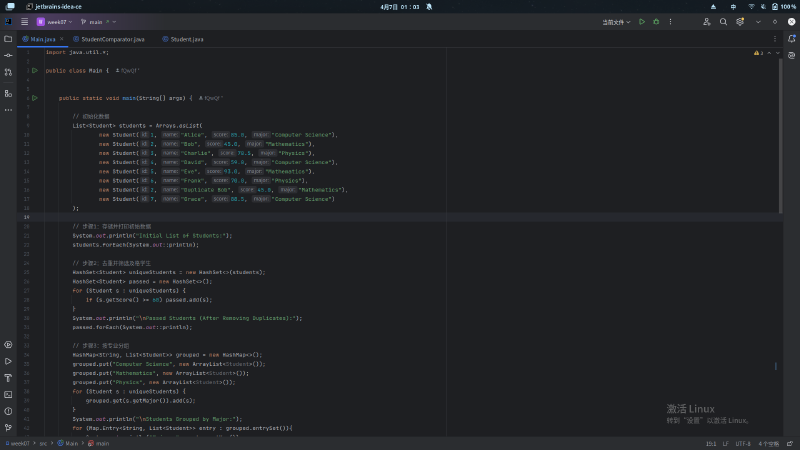This screenshot has width=800, height=450.
Task: Open the Pull Requests tool window
Action: click(8, 72)
